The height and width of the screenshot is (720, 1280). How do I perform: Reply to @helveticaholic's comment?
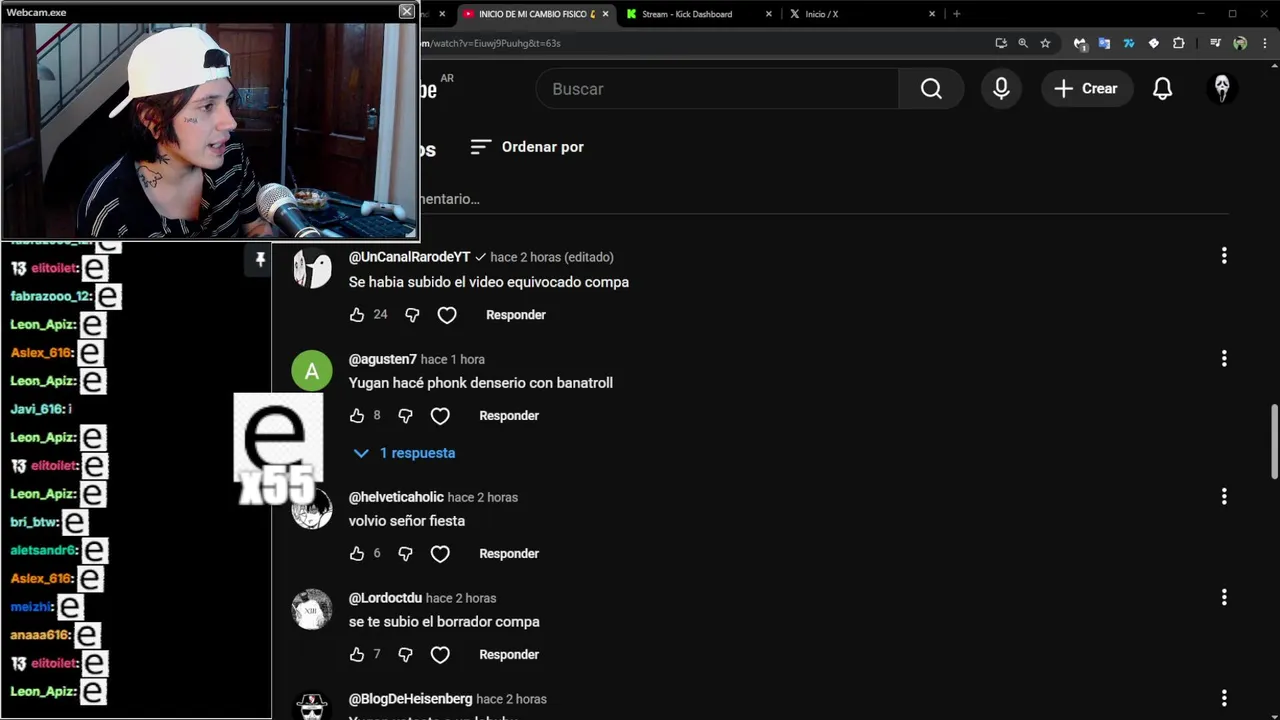509,554
